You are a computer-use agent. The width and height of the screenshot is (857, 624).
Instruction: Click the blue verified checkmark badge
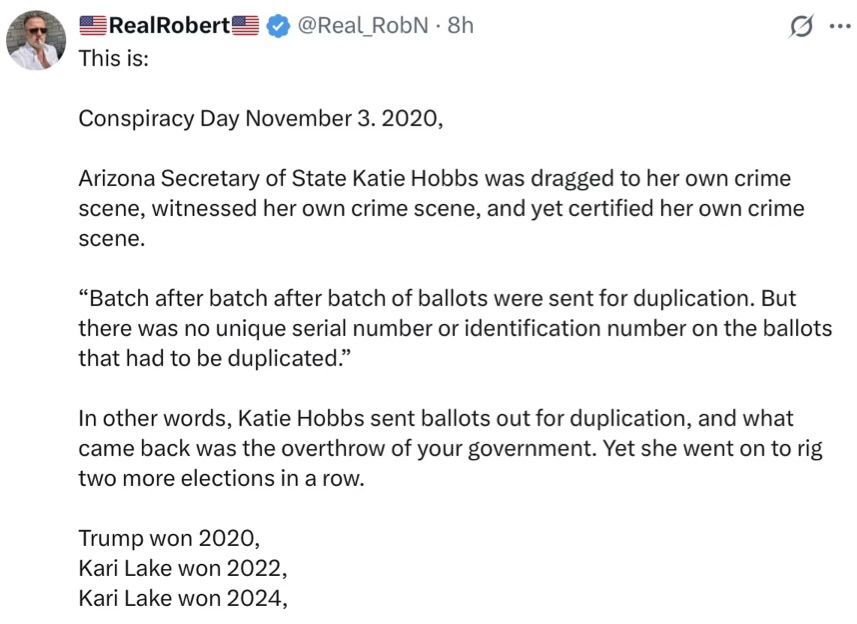pos(277,26)
